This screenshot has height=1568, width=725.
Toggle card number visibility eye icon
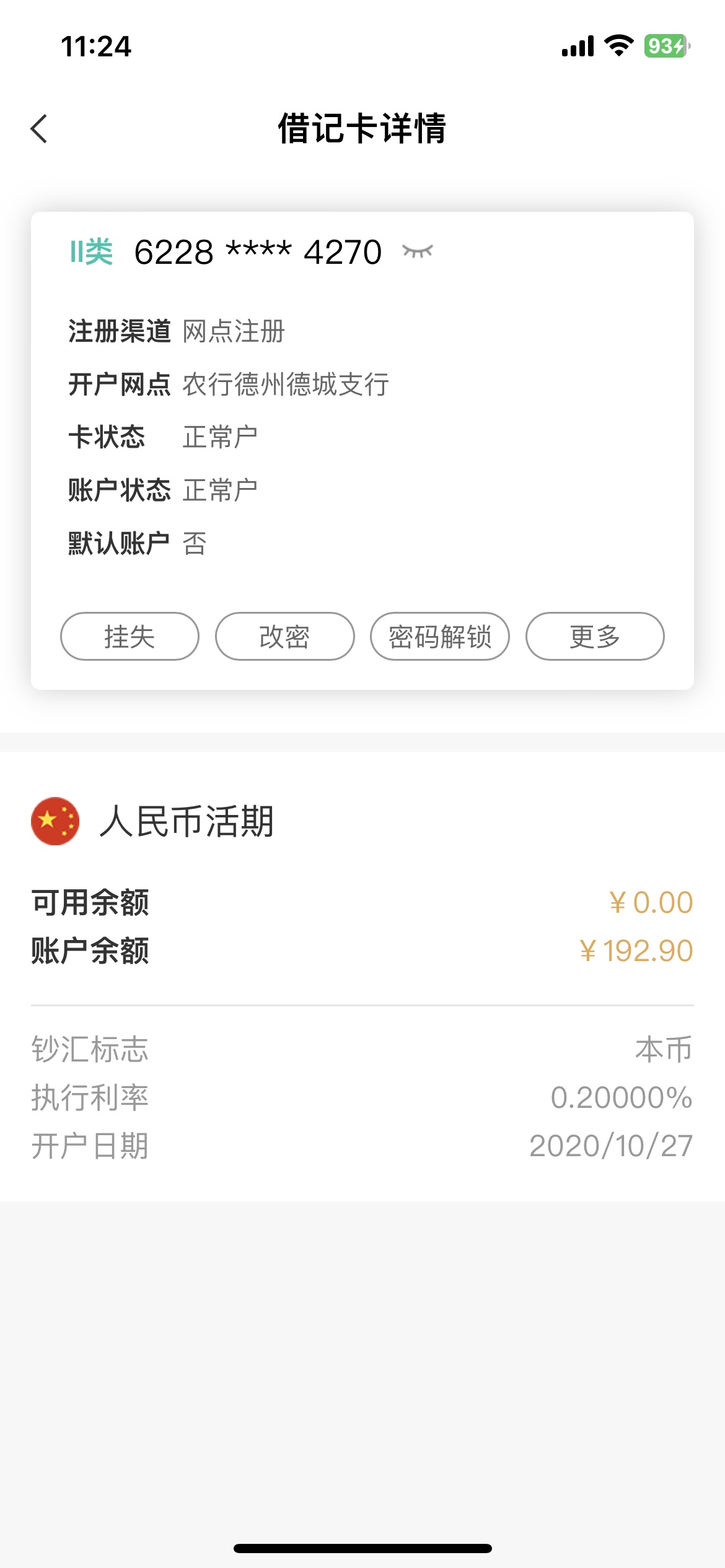417,251
